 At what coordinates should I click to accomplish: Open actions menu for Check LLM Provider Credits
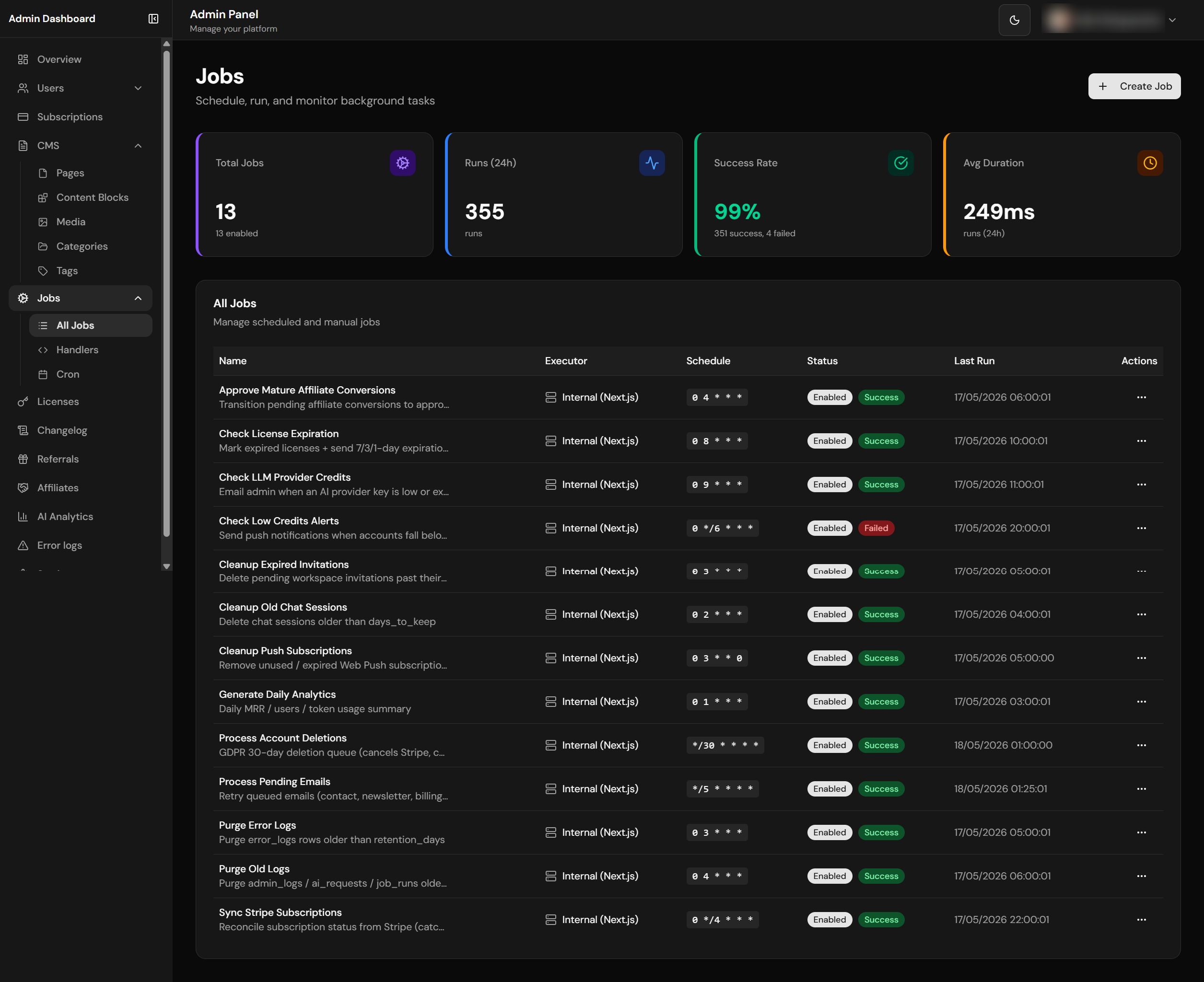tap(1141, 484)
